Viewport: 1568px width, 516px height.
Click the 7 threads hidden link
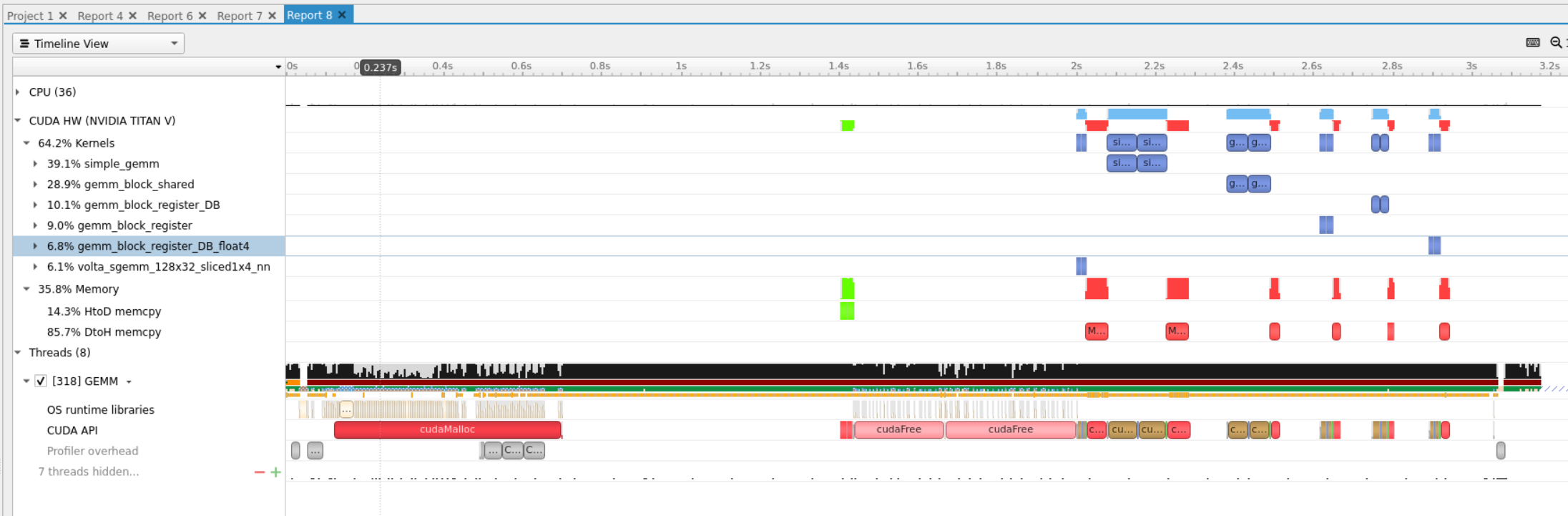coord(89,472)
